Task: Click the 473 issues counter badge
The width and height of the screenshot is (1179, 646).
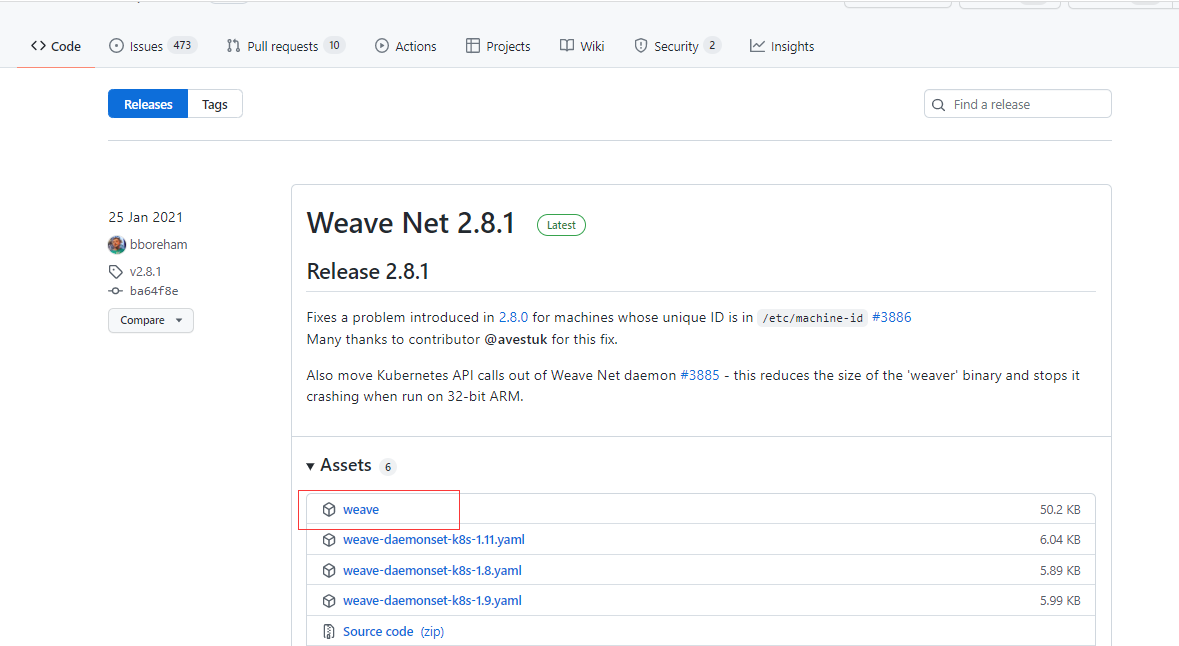Action: (x=182, y=45)
